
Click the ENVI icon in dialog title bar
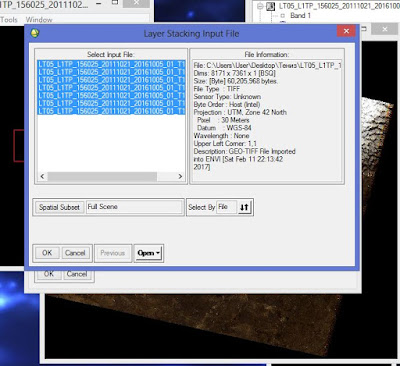35,33
